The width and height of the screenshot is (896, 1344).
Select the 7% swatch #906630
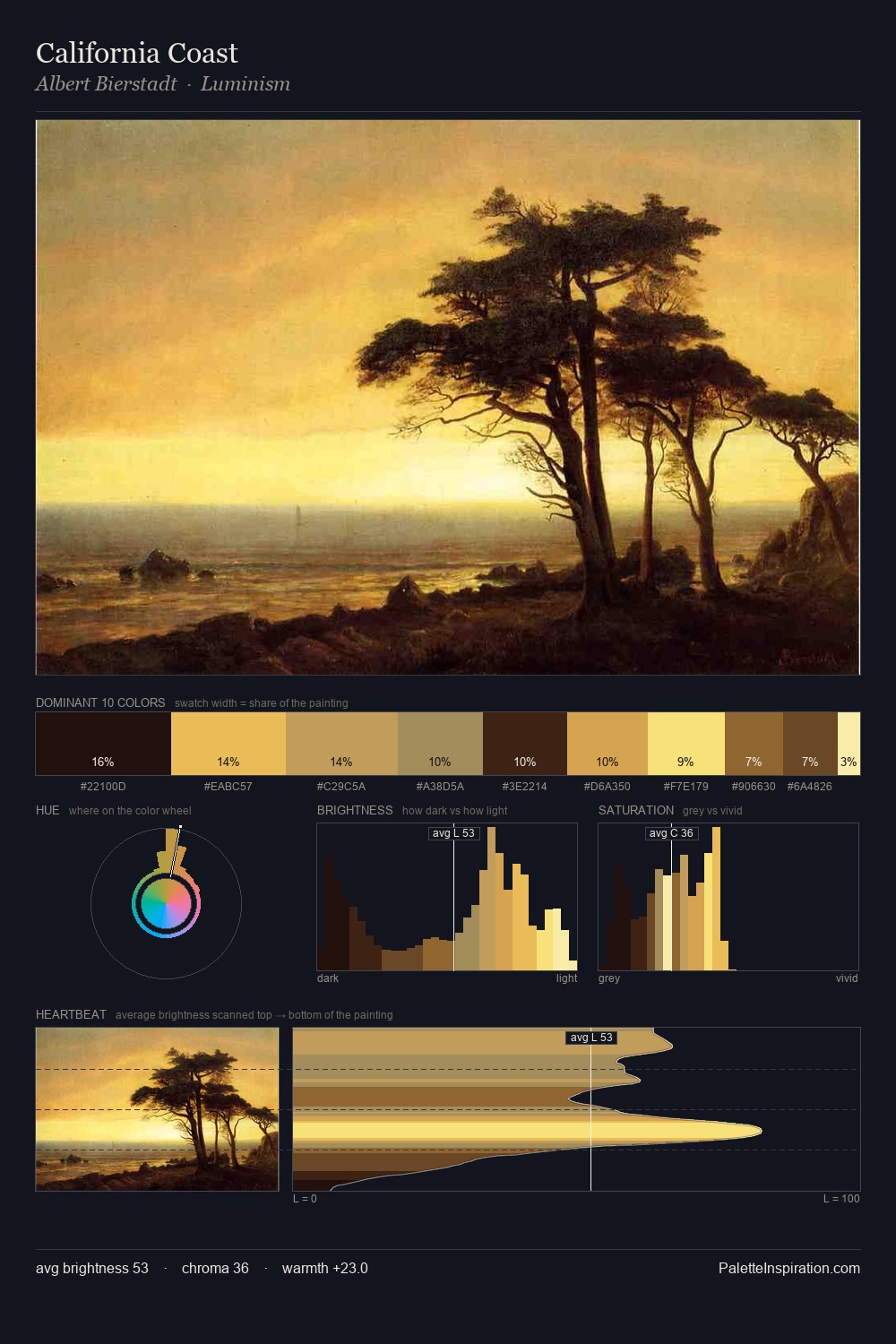(754, 744)
